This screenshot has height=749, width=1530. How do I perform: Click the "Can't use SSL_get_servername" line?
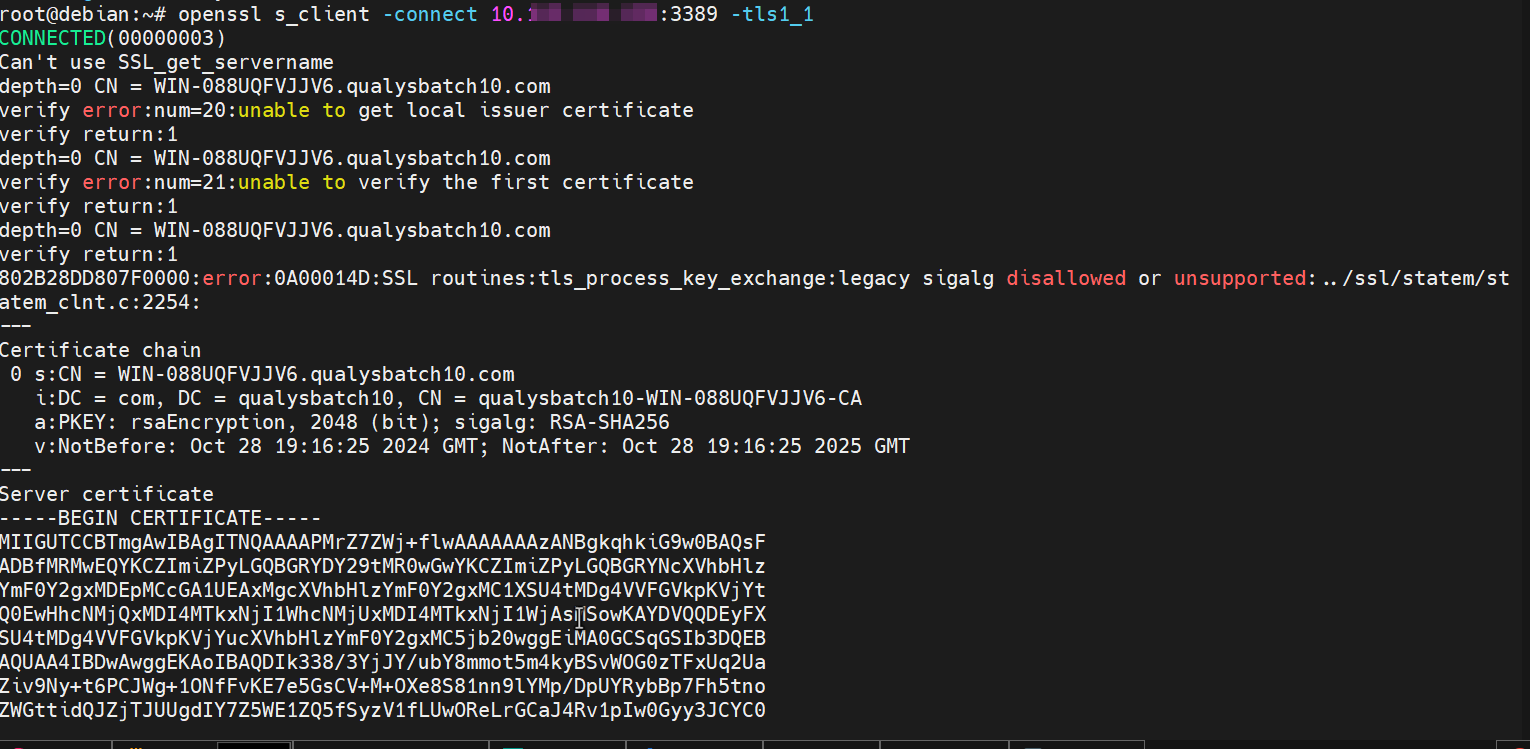click(166, 63)
